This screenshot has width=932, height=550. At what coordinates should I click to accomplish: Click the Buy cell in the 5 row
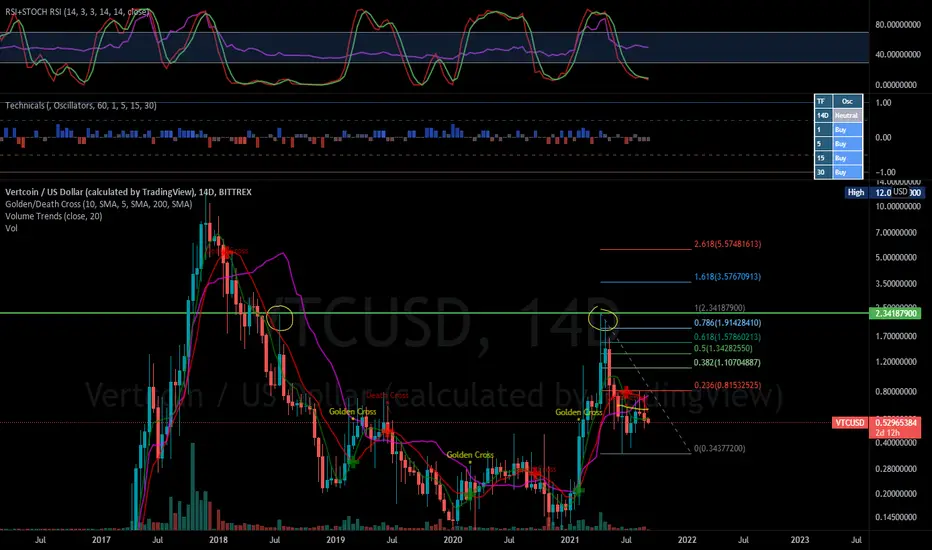coord(847,144)
